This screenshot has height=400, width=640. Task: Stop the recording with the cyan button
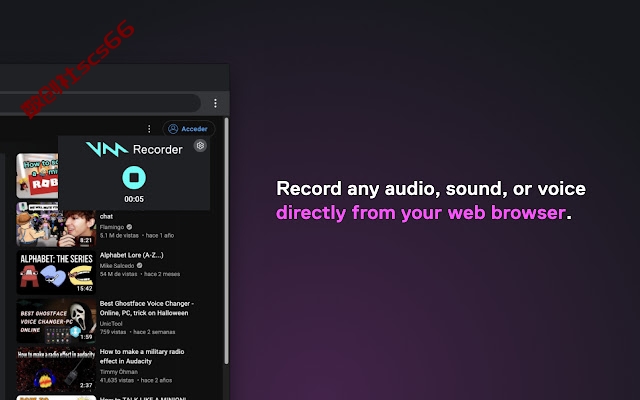(134, 178)
